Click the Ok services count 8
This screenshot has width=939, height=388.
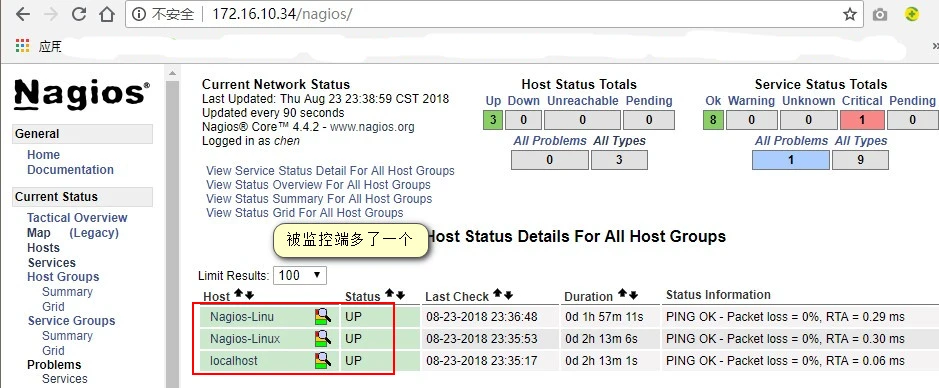pos(713,120)
